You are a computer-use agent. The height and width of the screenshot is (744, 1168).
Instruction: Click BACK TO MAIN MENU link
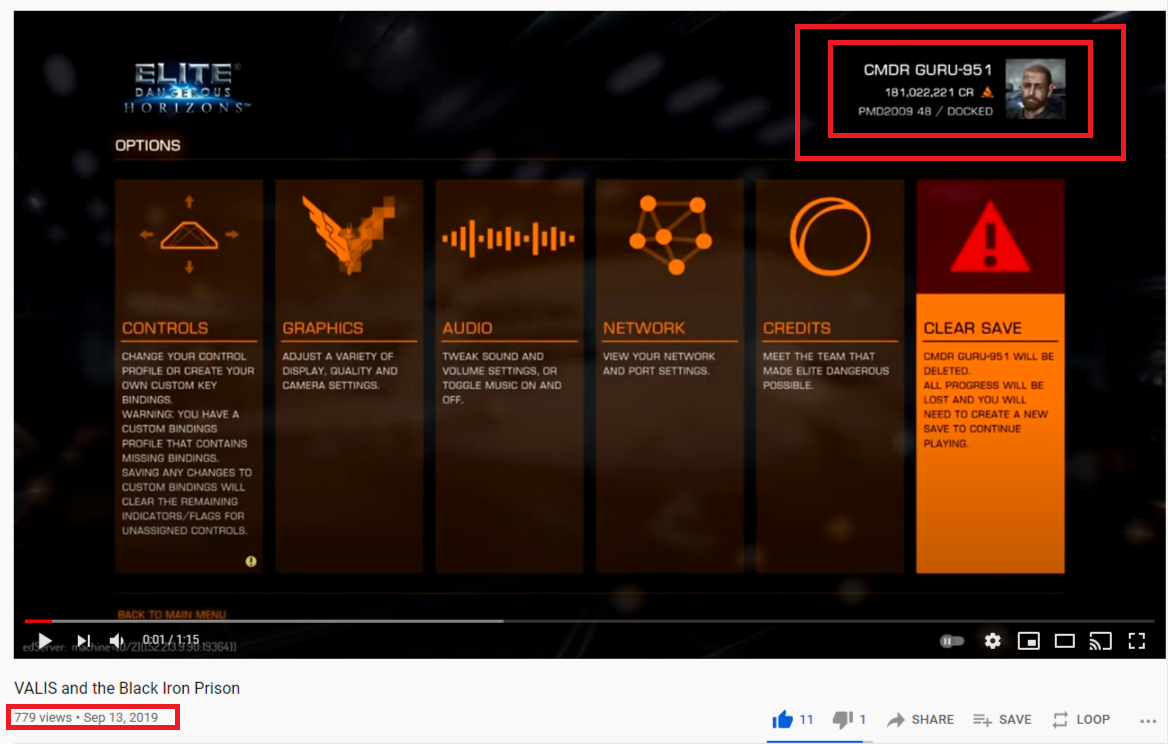pos(171,614)
